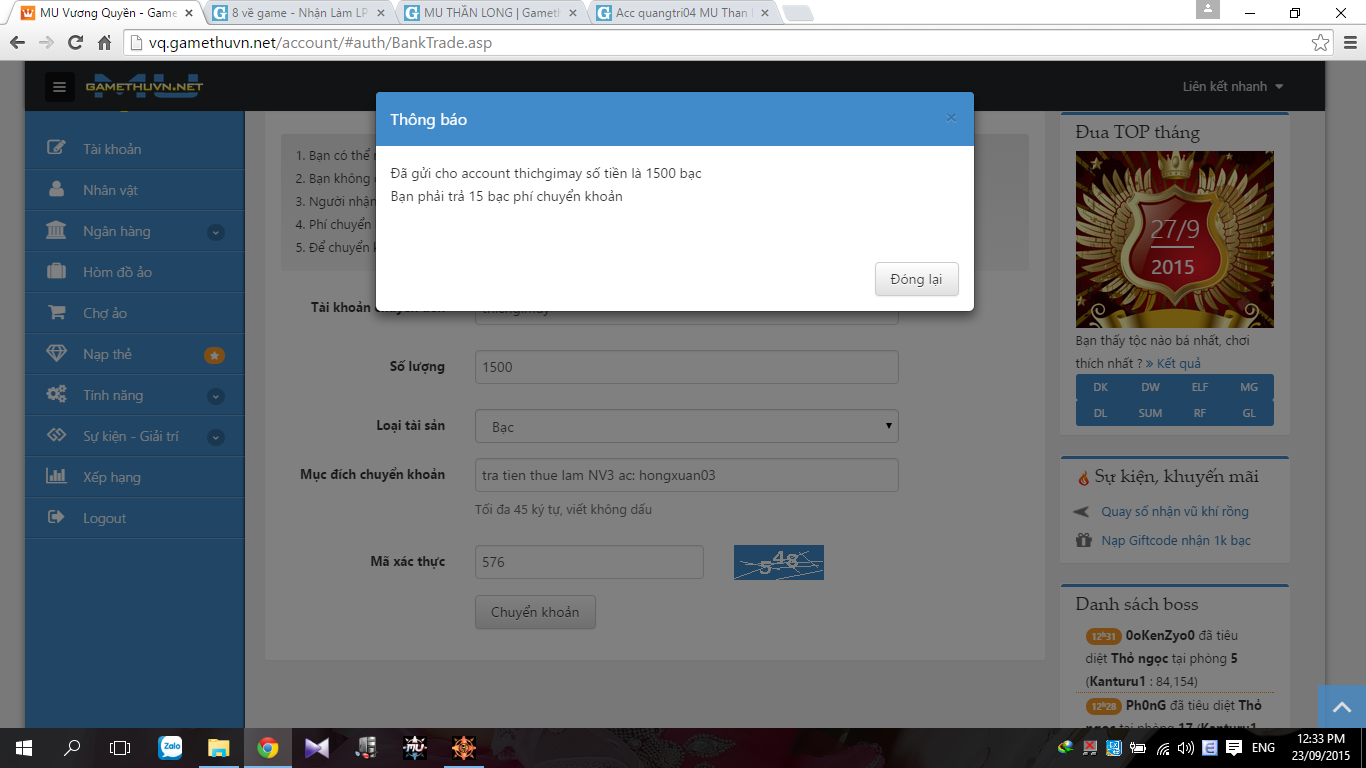1366x768 pixels.
Task: Click the Đóng lại button
Action: pos(916,279)
